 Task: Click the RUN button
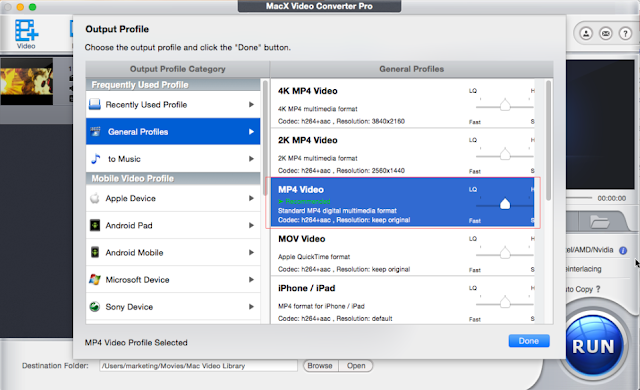[x=593, y=346]
